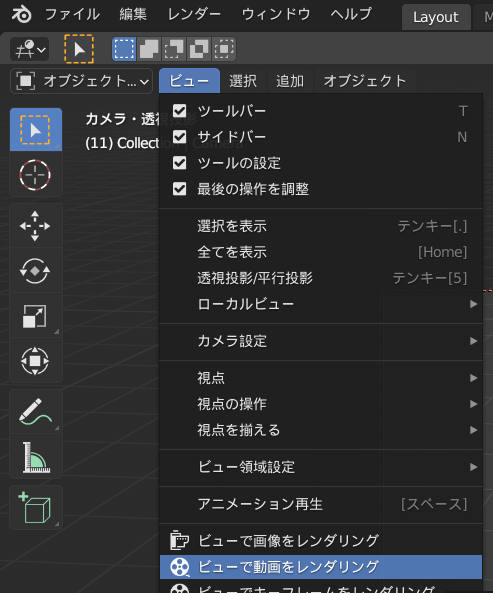Select the Move tool
Viewport: 493px width, 593px height.
[35, 226]
